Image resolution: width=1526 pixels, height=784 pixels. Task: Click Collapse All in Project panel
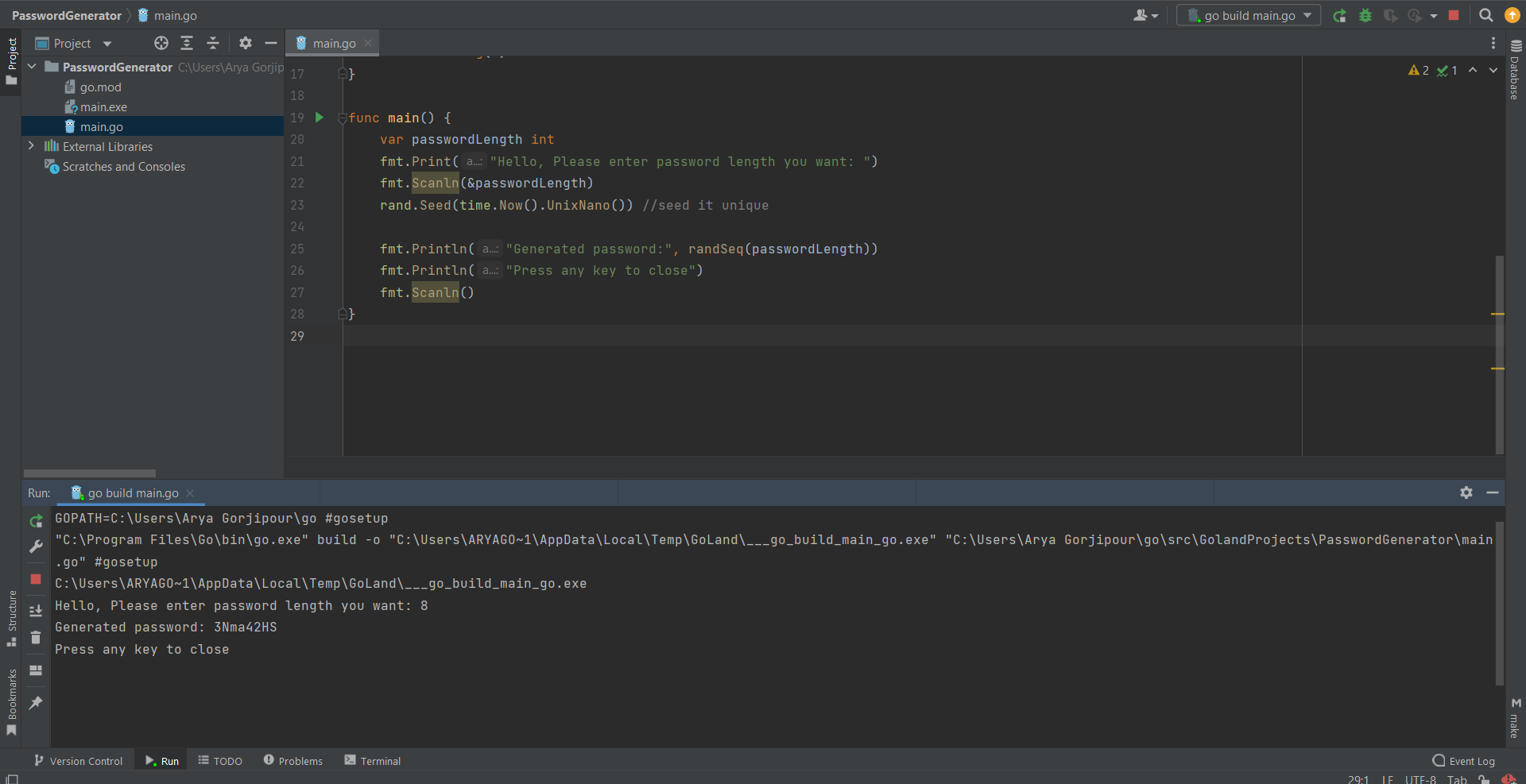[212, 43]
